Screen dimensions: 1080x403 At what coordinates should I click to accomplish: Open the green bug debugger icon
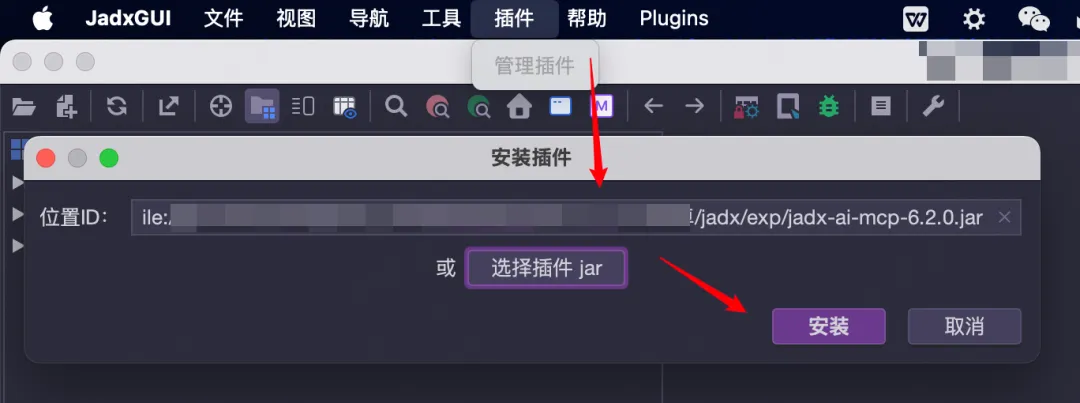tap(829, 106)
